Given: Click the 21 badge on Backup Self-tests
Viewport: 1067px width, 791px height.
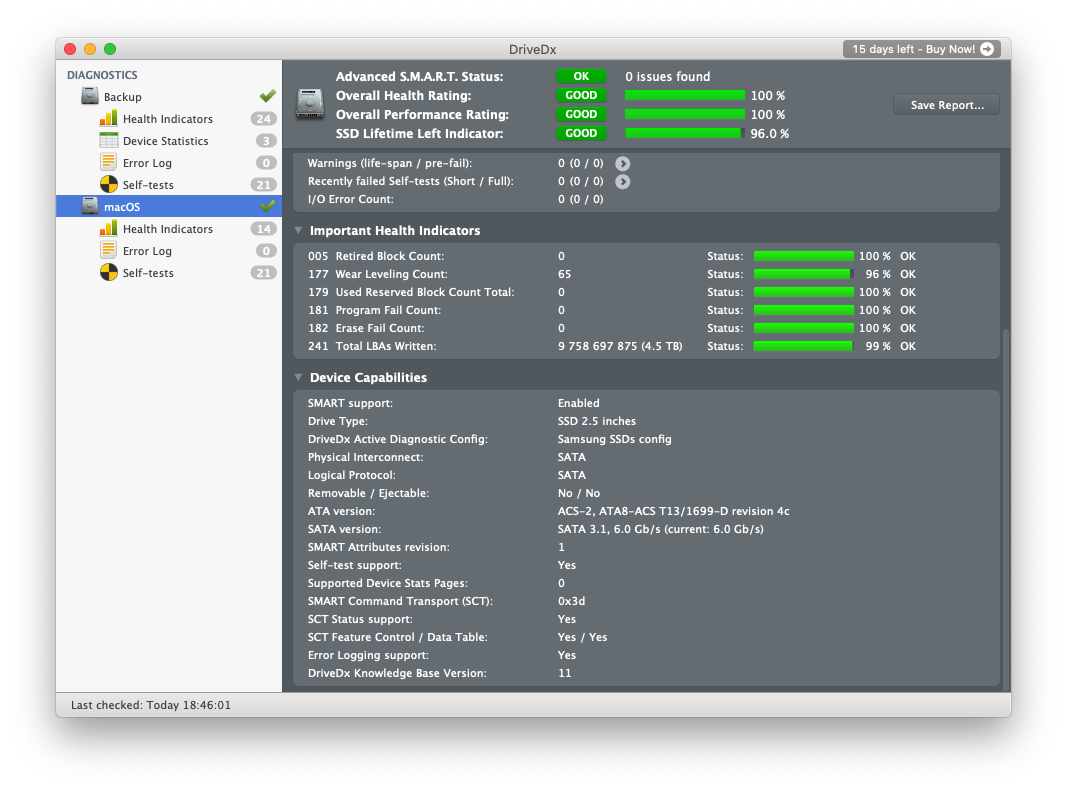Looking at the screenshot, I should point(263,184).
